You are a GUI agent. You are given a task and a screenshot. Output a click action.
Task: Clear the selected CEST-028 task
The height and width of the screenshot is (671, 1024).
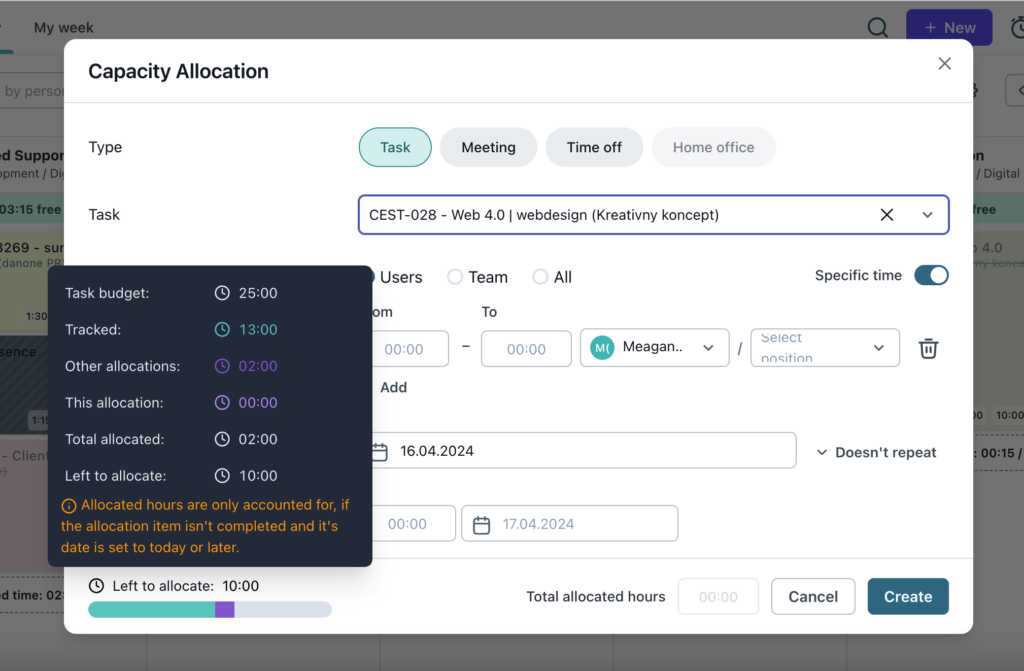point(886,214)
